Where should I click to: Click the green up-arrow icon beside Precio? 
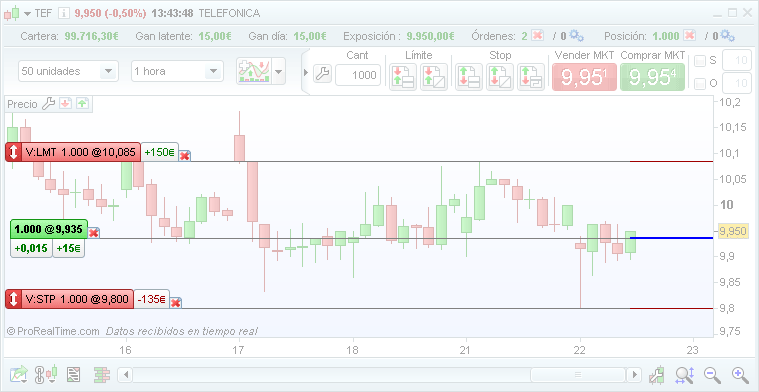pyautogui.click(x=82, y=104)
